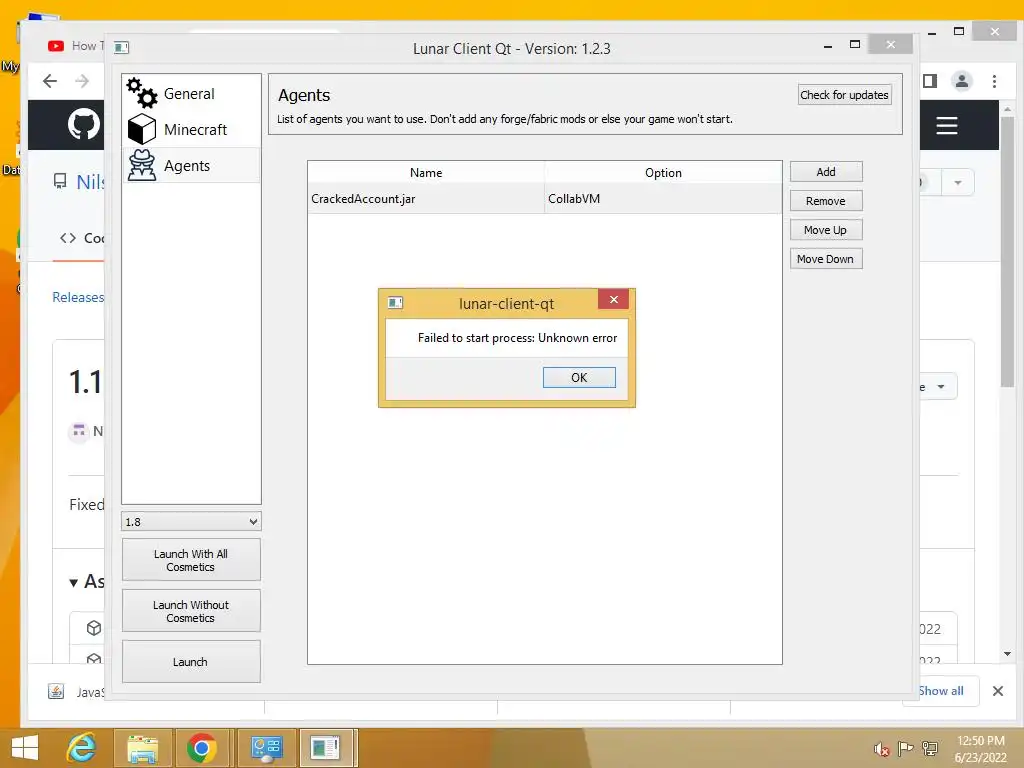Click Launch Without Cosmetics
The height and width of the screenshot is (768, 1024).
click(191, 611)
